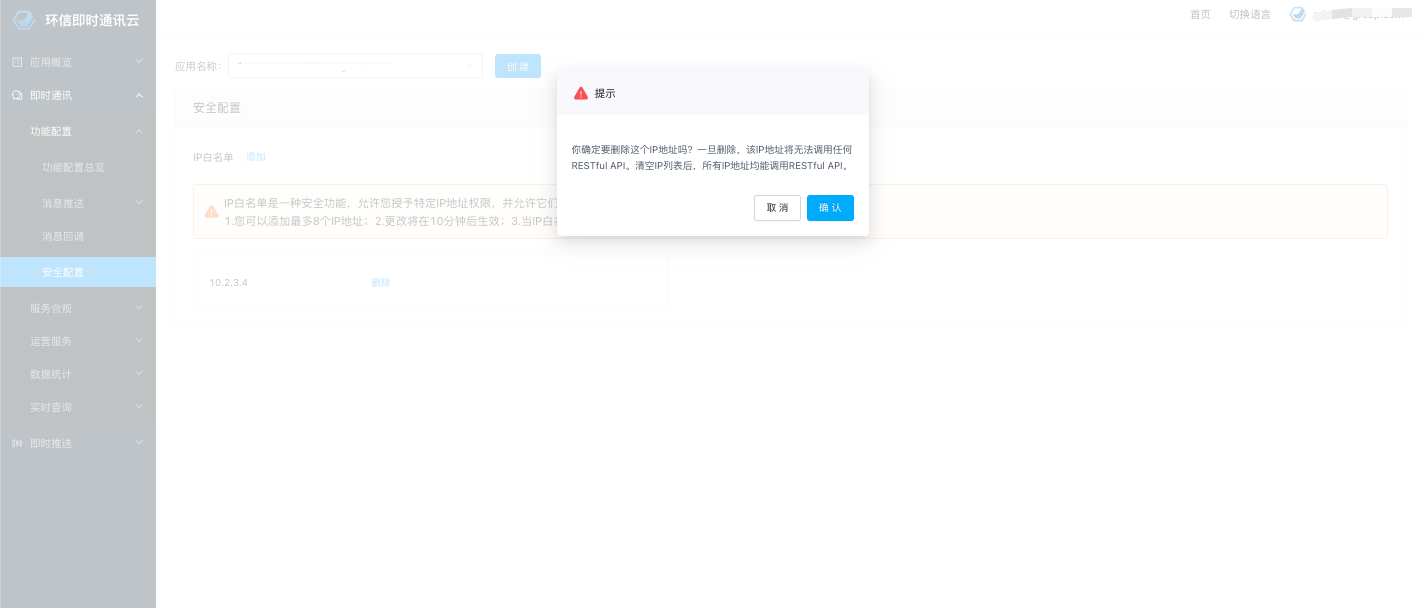Expand the 服务合规 menu chevron
The image size is (1424, 608).
139,308
